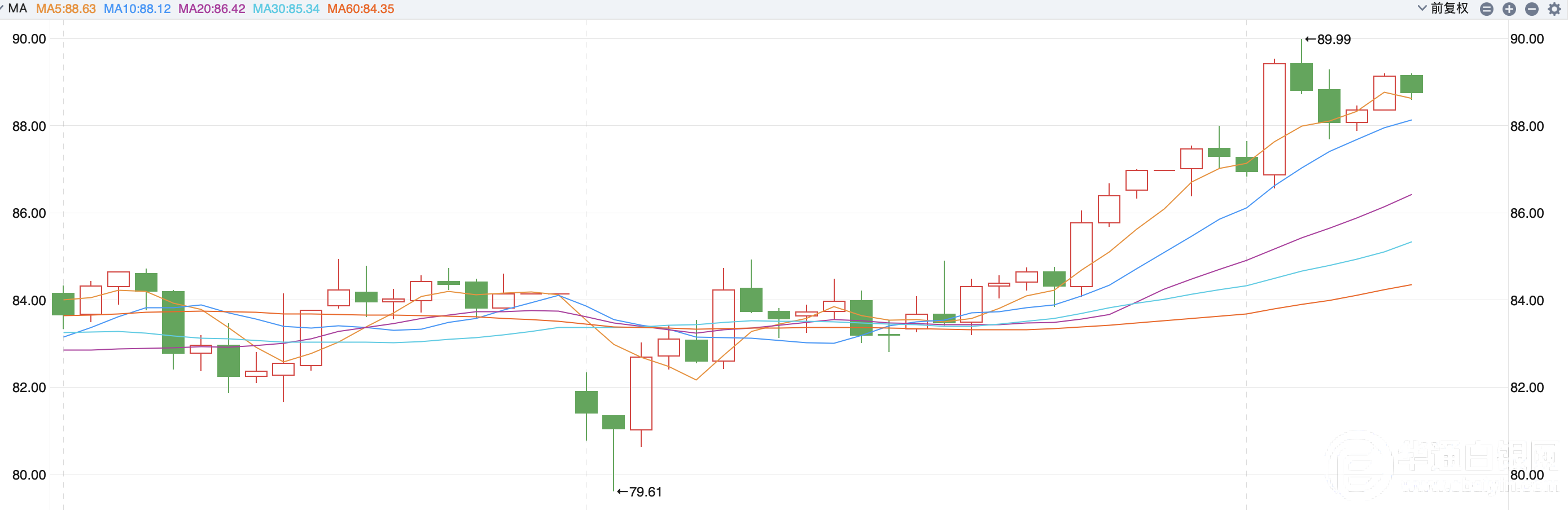Select the tall red candle left of 89.99 high

1274,118
